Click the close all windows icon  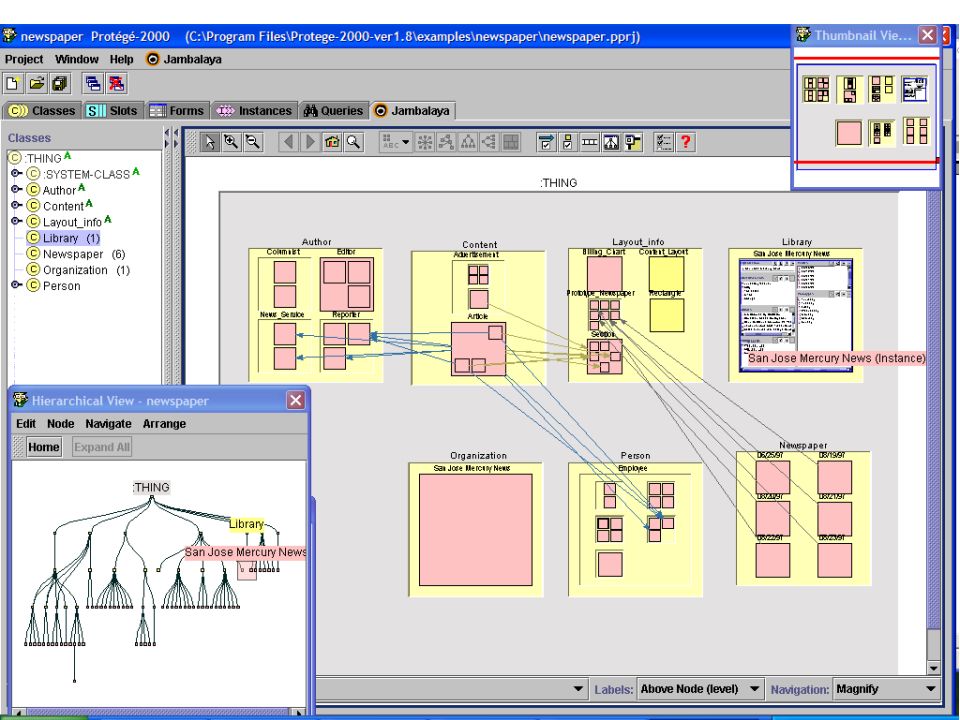(116, 83)
